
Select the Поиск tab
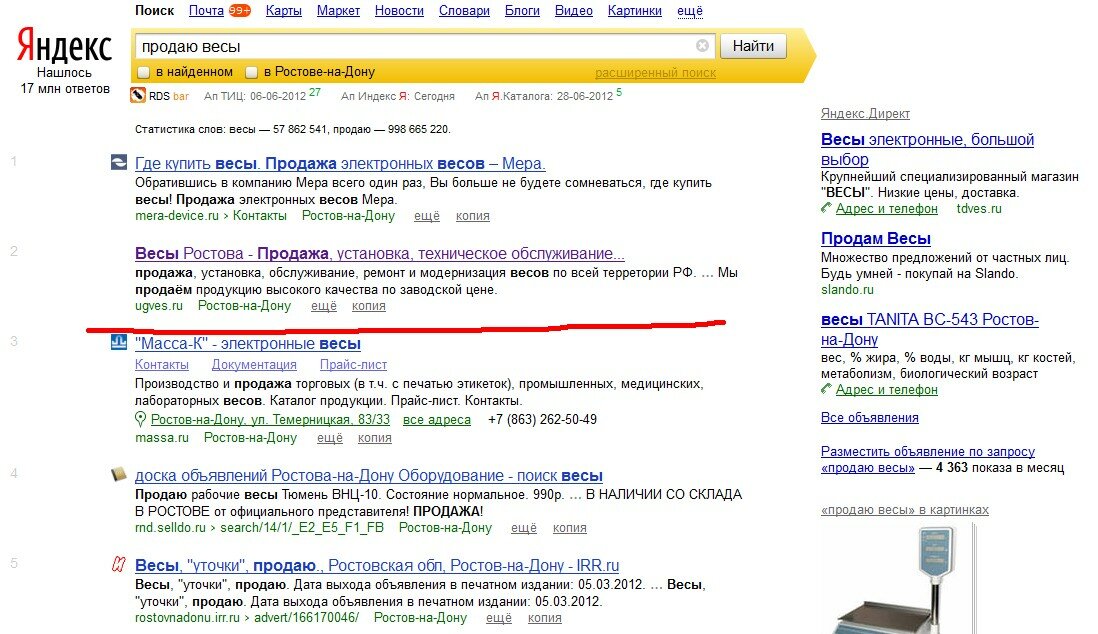tap(155, 11)
